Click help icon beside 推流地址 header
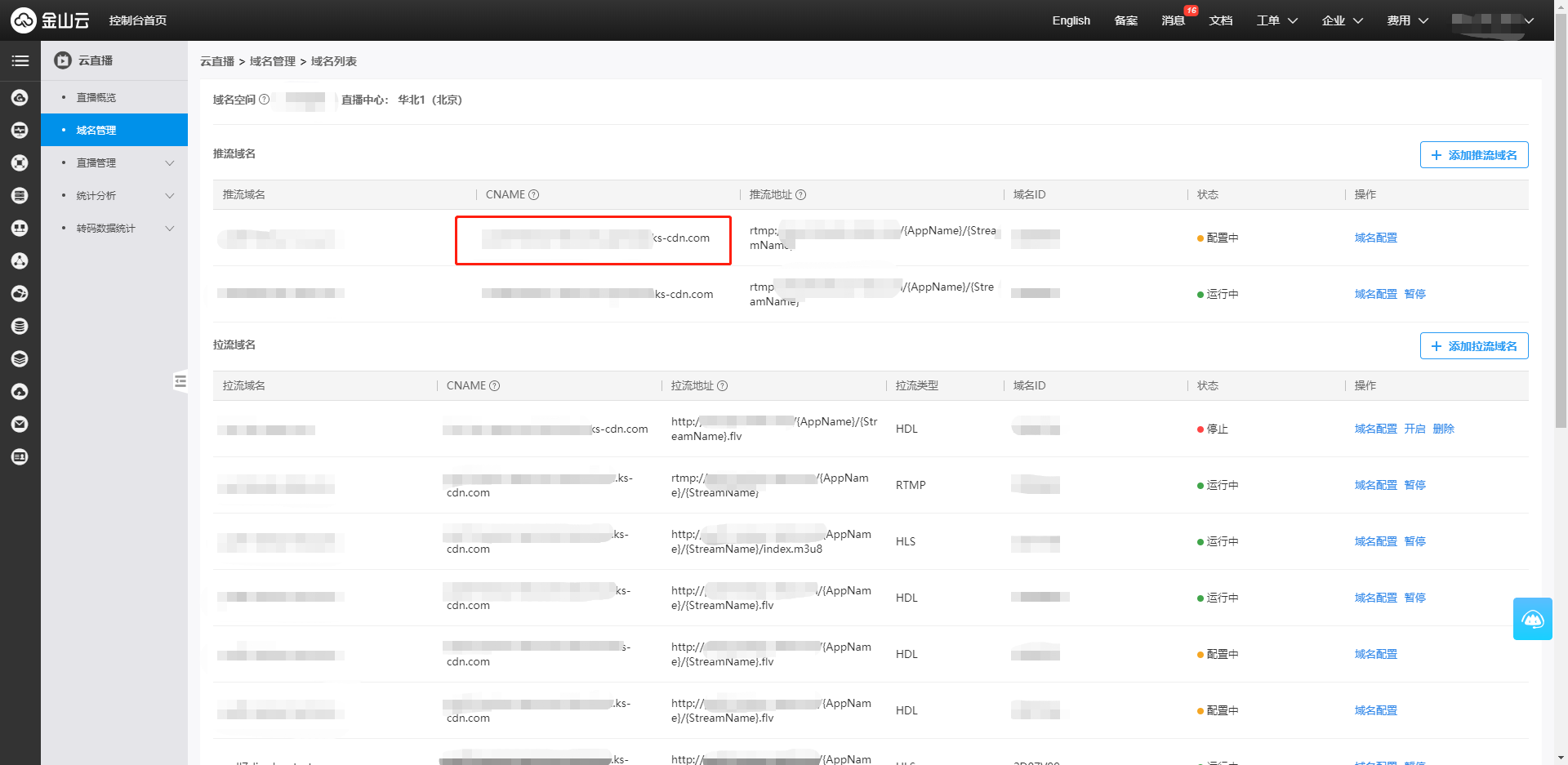Screen dimensions: 1568x765 [800, 195]
